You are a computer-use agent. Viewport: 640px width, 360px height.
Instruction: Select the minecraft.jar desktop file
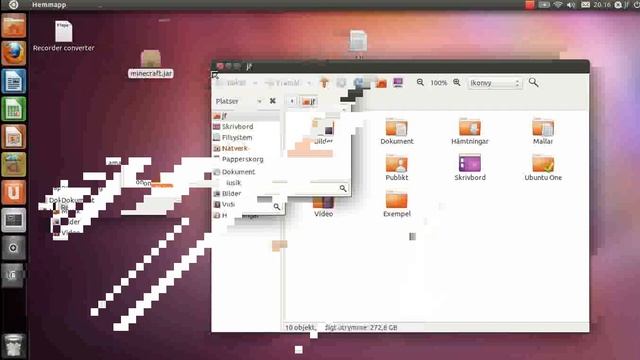click(151, 64)
